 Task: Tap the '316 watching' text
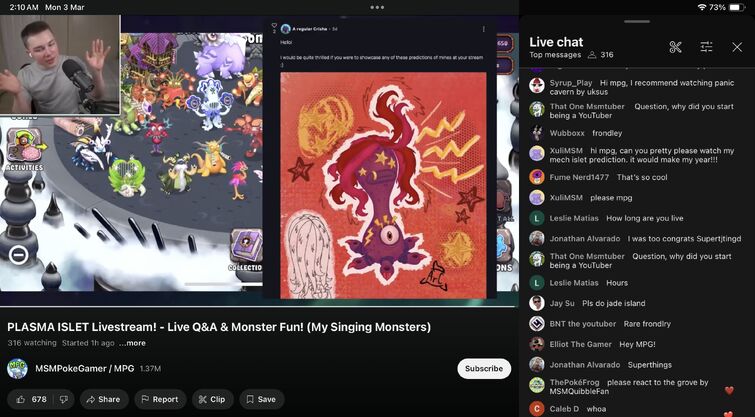(32, 343)
